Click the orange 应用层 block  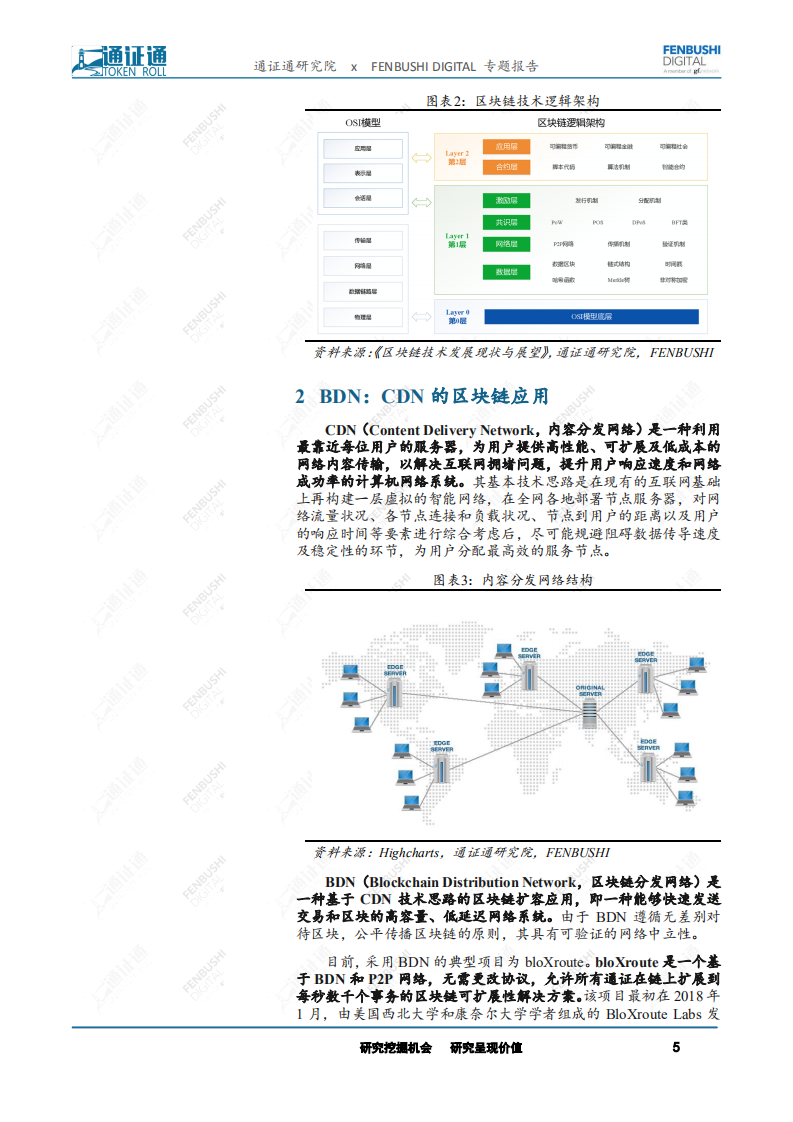(x=506, y=147)
